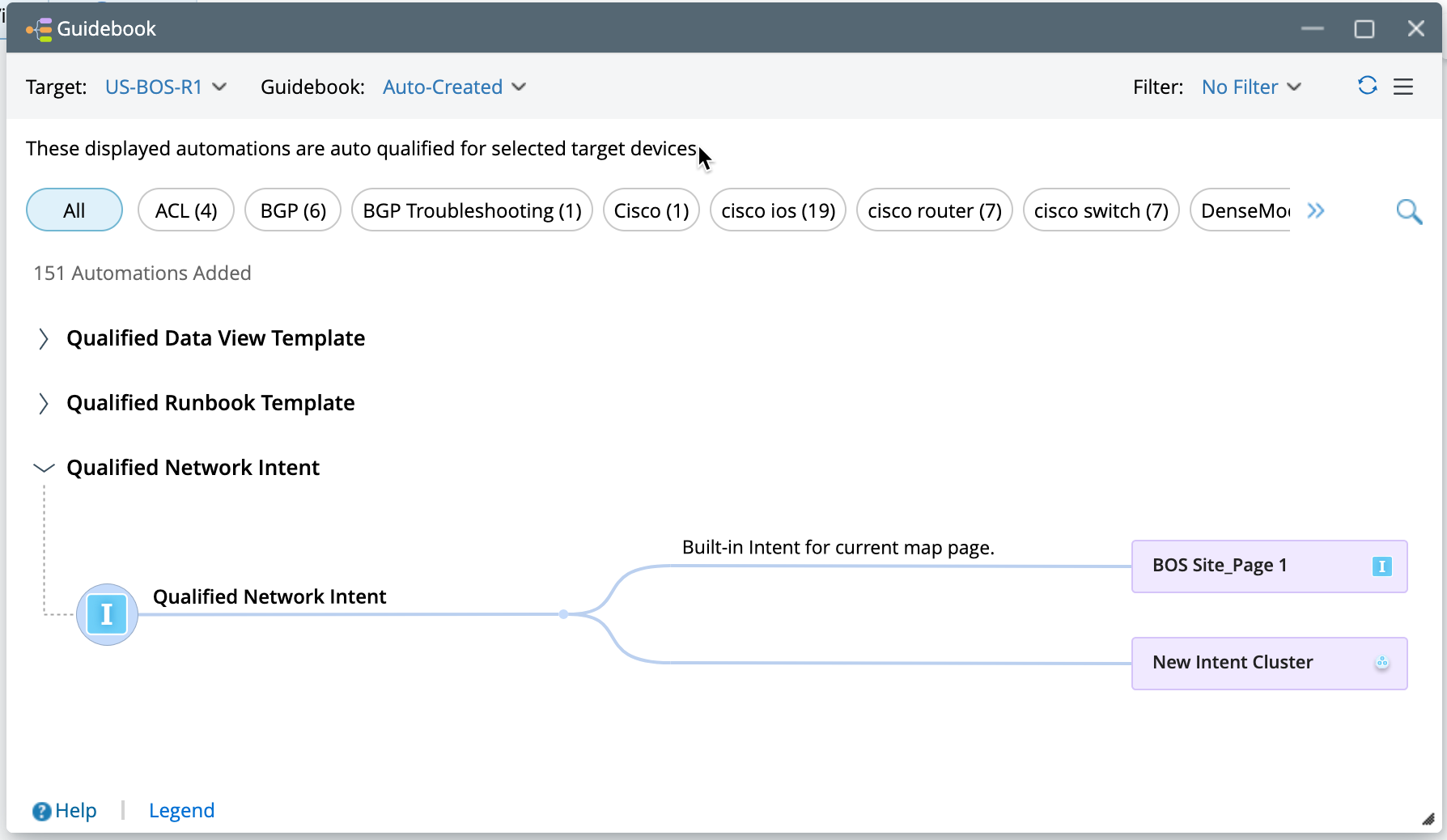The width and height of the screenshot is (1447, 840).
Task: Expand the Qualified Runbook Template section
Action: (x=44, y=403)
